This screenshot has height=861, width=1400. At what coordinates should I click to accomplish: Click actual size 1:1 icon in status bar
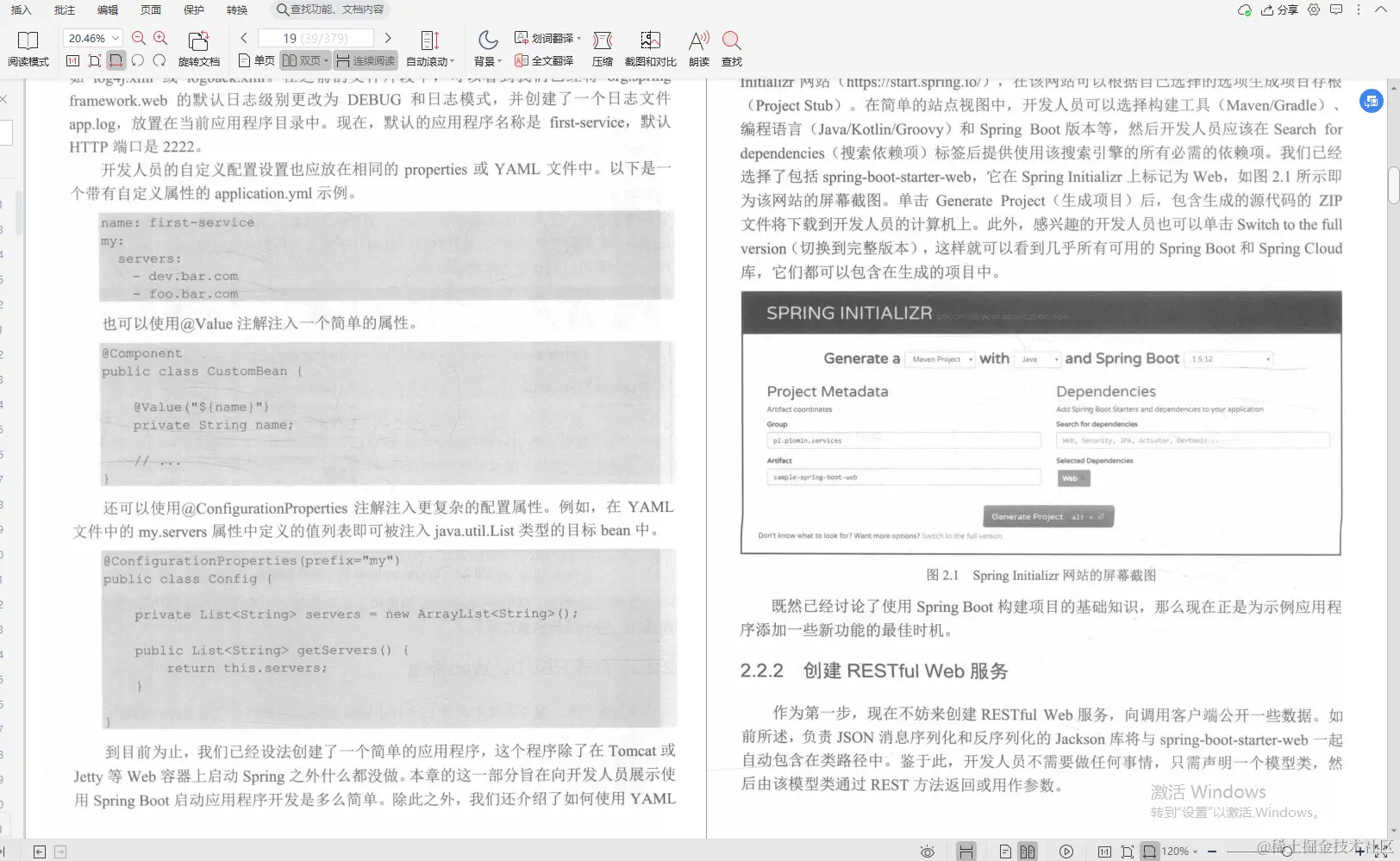(x=1104, y=852)
